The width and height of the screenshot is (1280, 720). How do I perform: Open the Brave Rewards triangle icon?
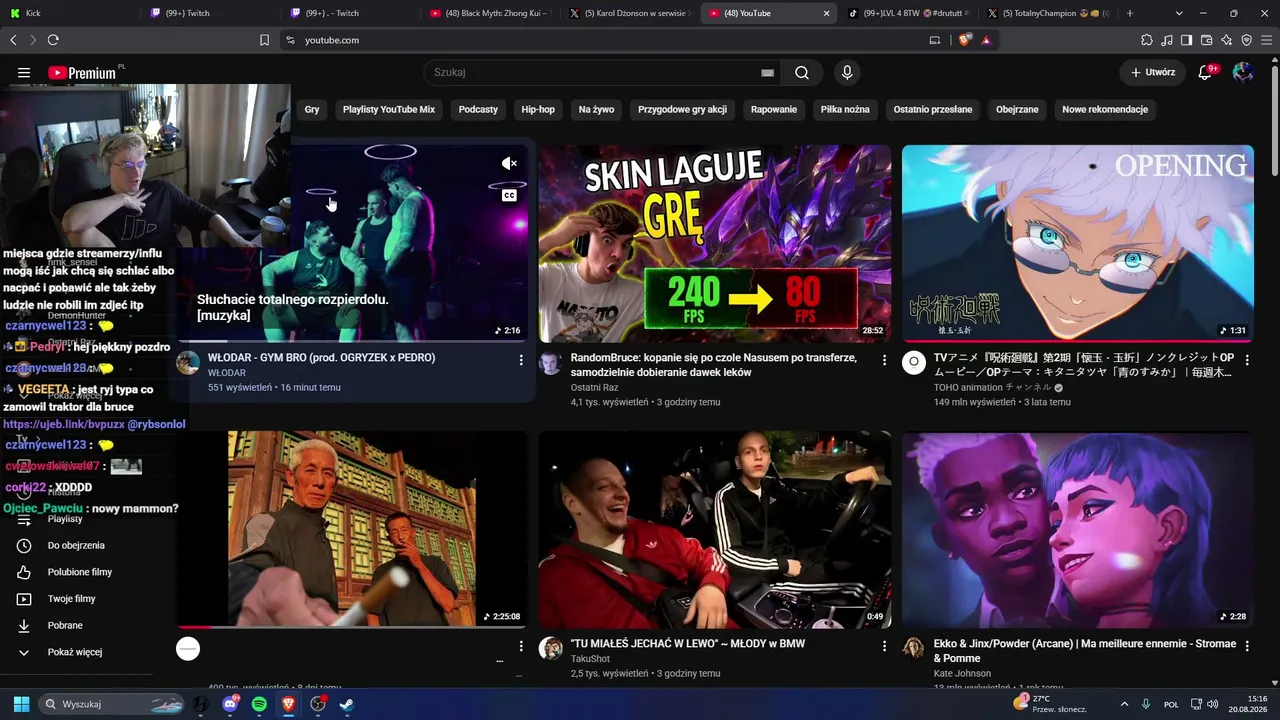point(986,40)
